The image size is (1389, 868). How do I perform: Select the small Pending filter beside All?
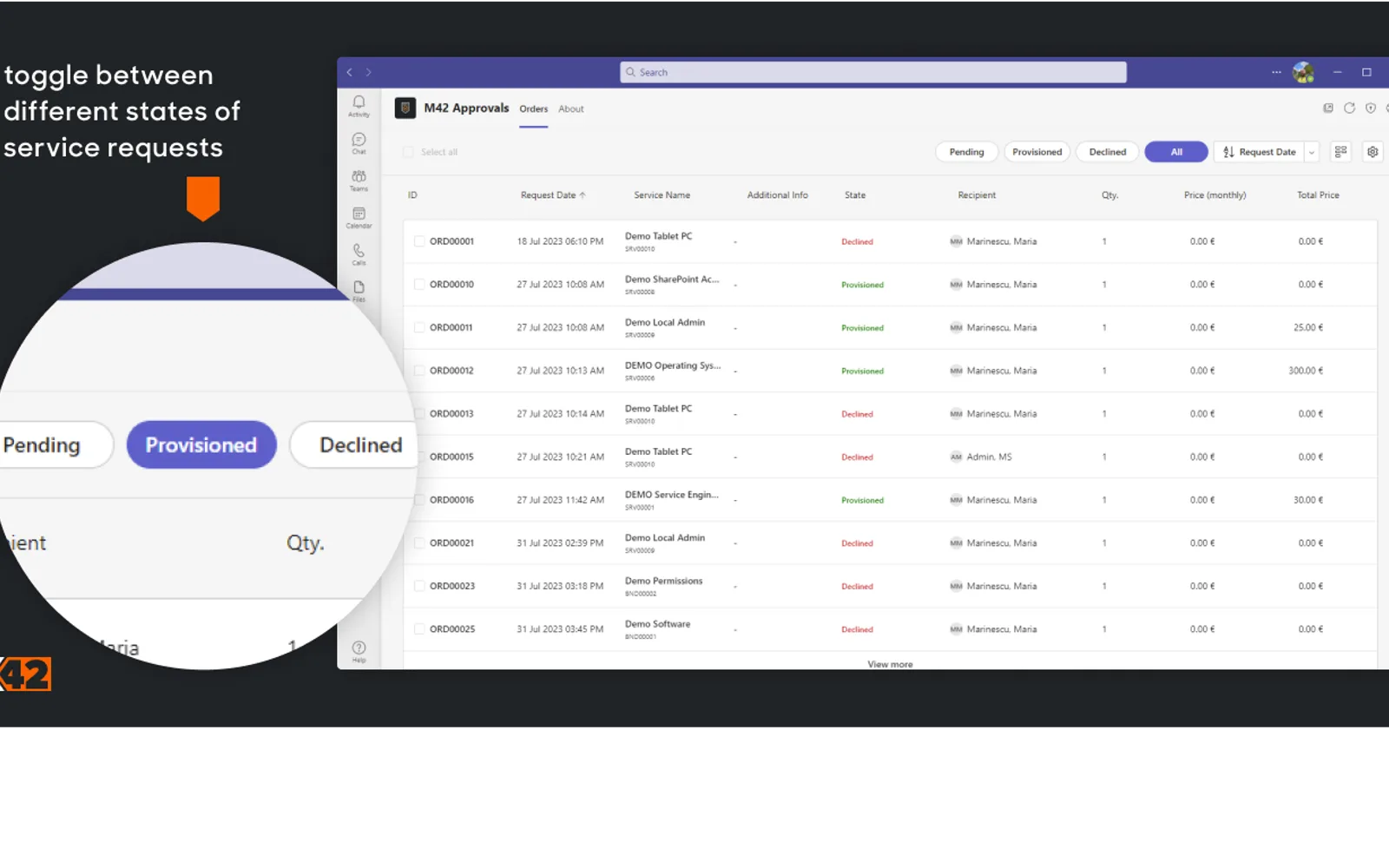pyautogui.click(x=966, y=152)
